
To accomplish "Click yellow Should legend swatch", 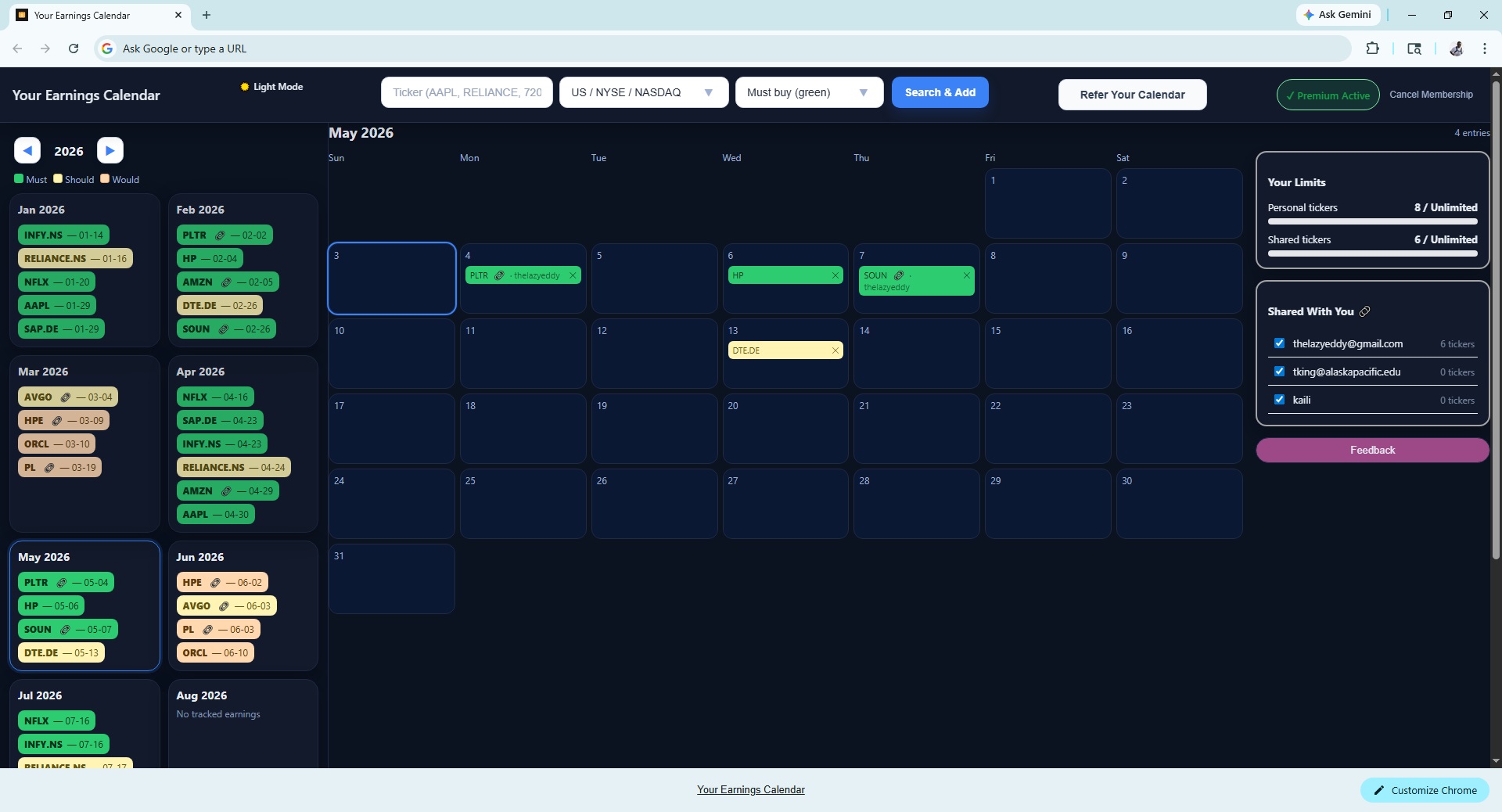I will click(58, 178).
